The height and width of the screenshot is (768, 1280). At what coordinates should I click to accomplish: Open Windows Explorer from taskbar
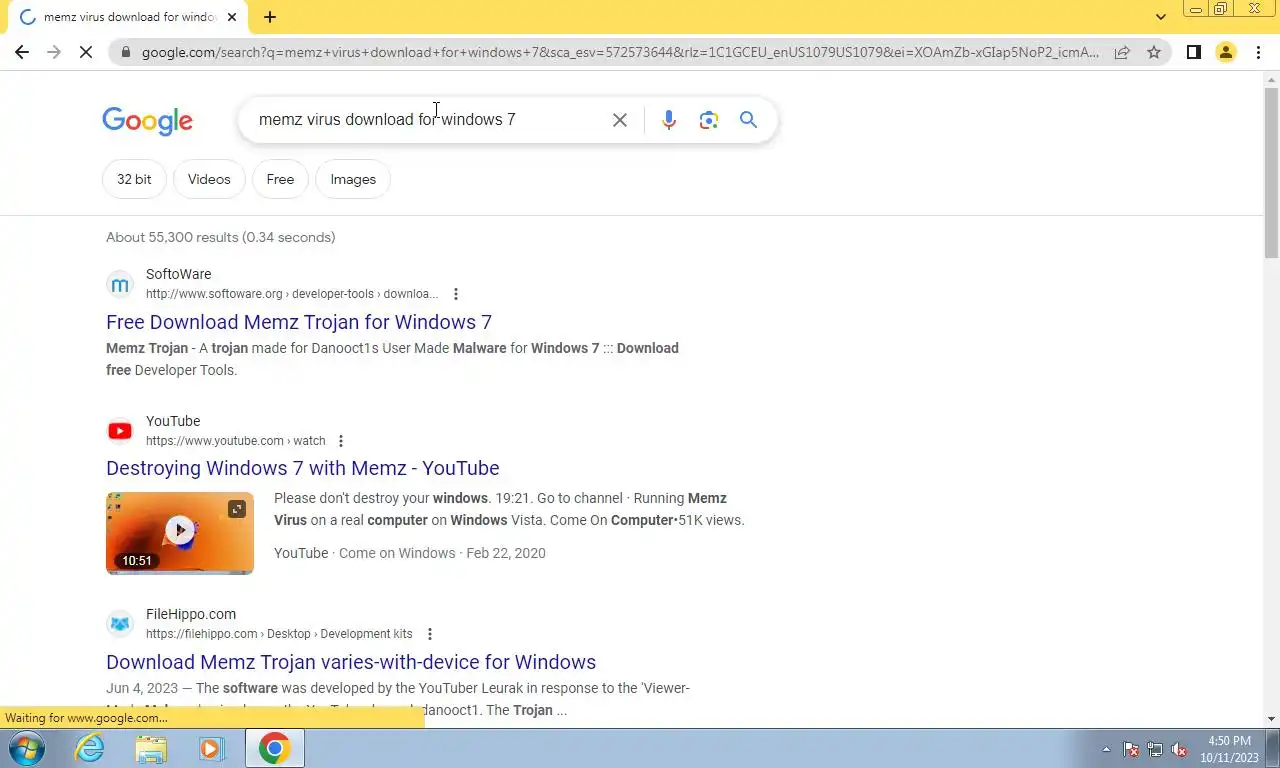[151, 748]
